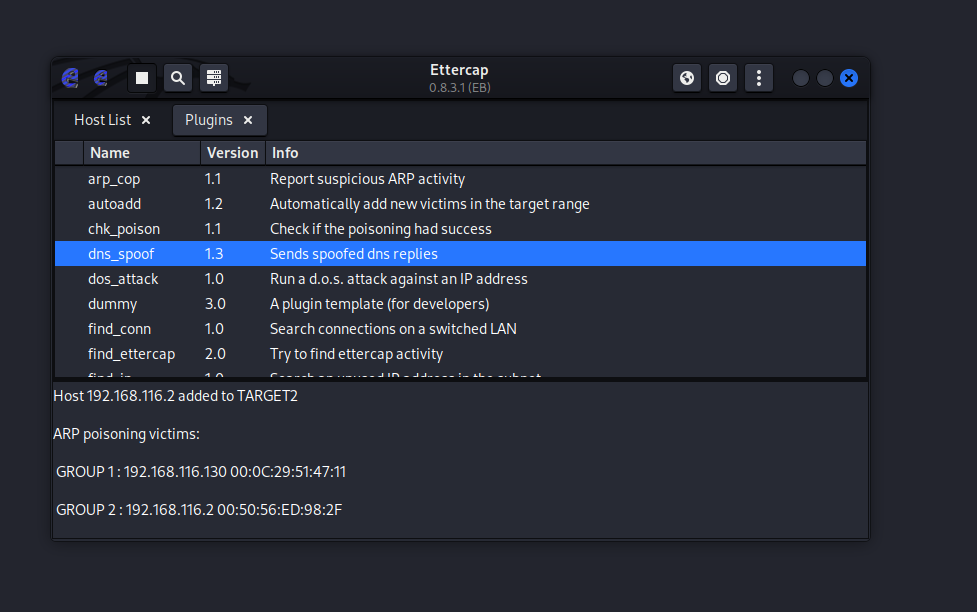
Task: Select the dos_attack plugin
Action: point(123,279)
